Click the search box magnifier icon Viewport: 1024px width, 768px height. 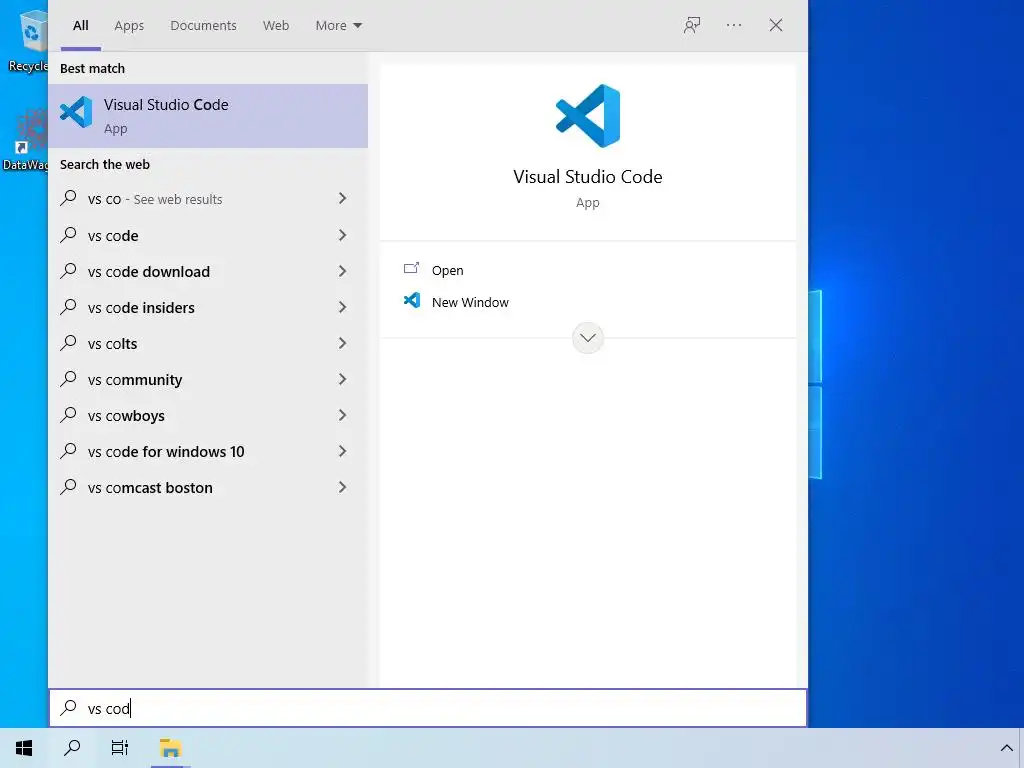69,707
